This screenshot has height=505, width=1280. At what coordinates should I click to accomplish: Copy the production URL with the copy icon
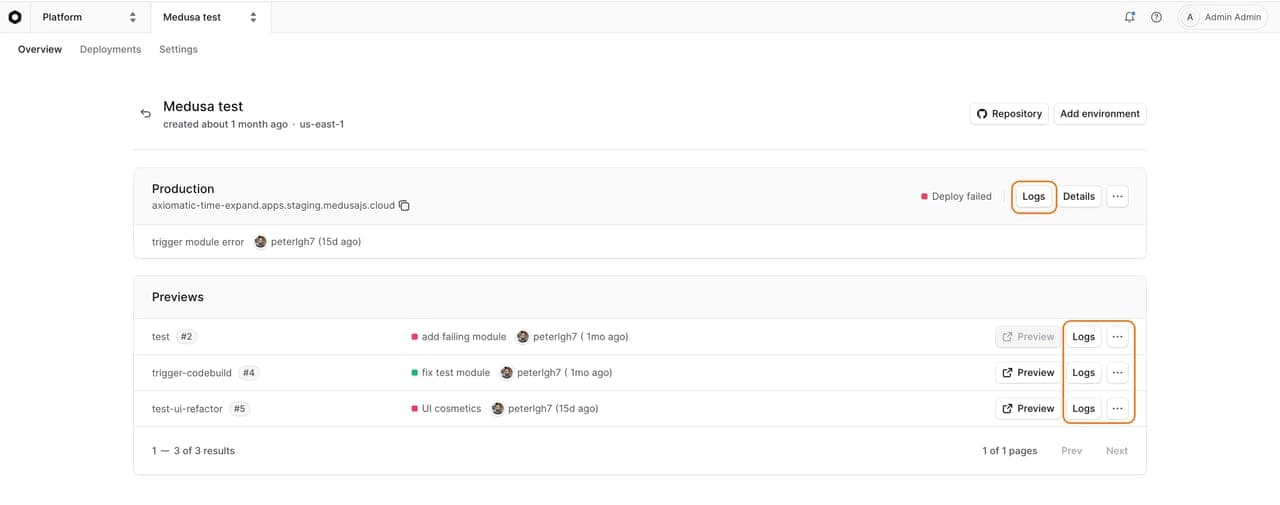tap(404, 206)
